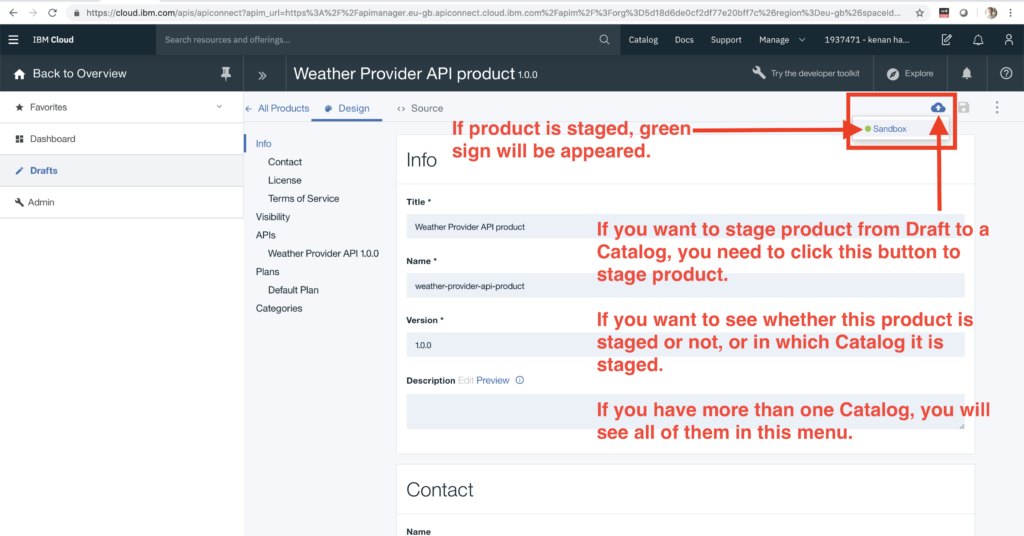Jump to License section
The height and width of the screenshot is (536, 1024).
(x=285, y=180)
